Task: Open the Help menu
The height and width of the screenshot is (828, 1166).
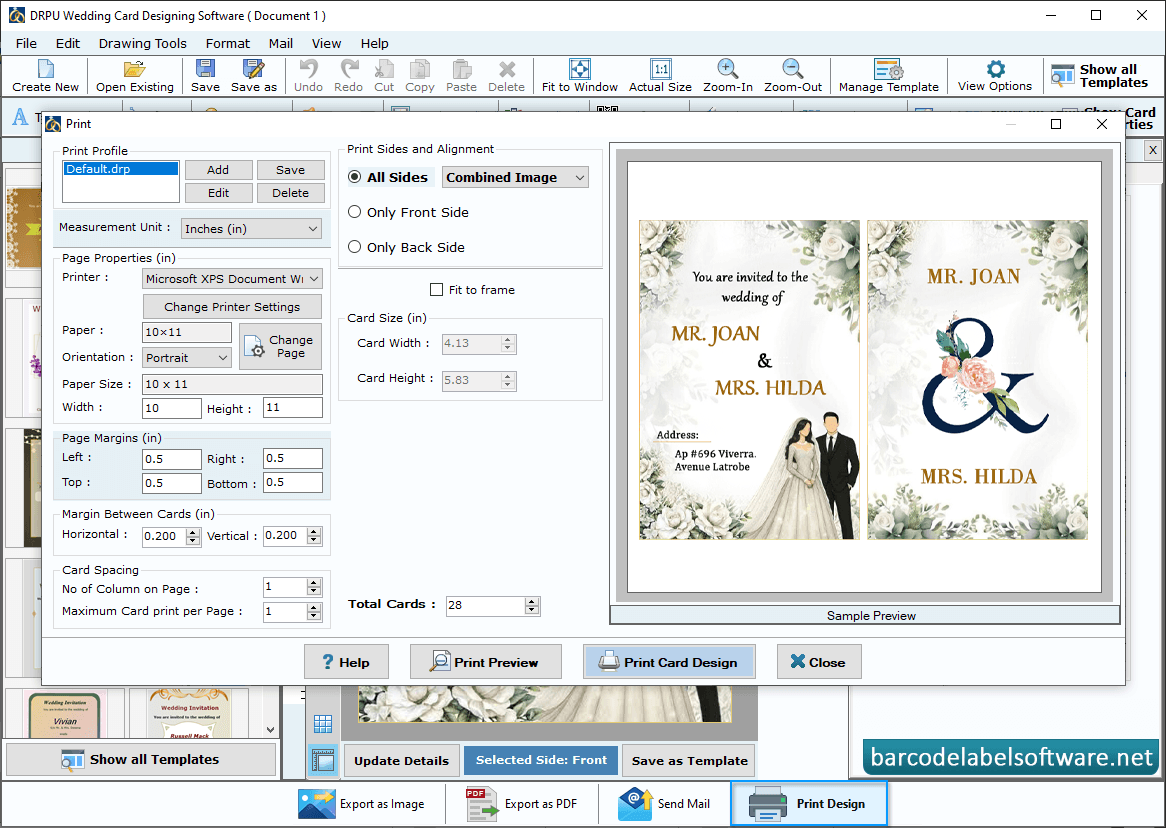Action: [375, 43]
